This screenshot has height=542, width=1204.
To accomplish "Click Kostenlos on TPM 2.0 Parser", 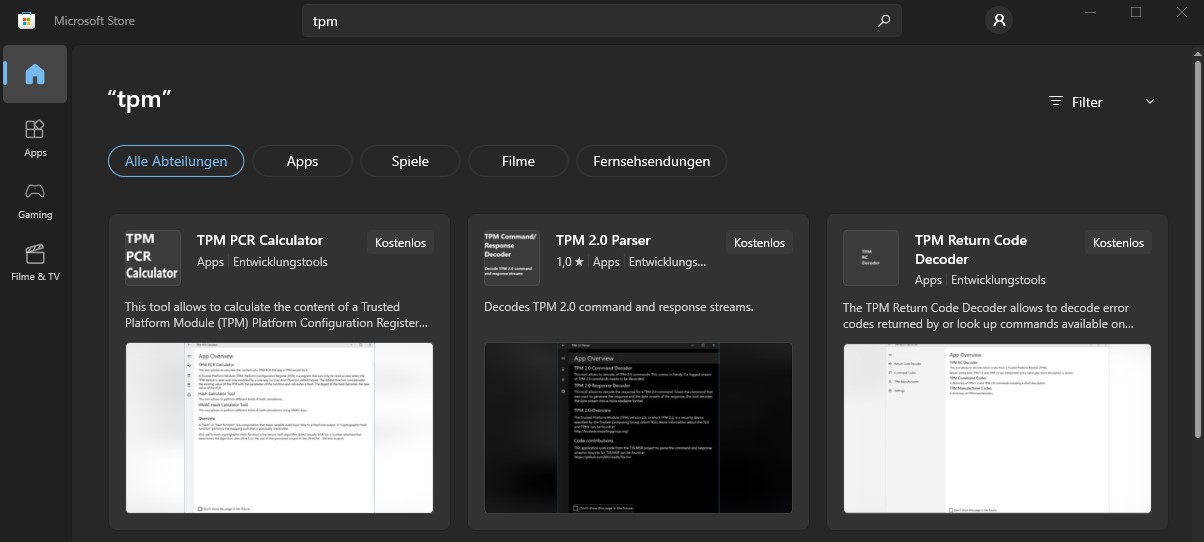I will (x=759, y=242).
